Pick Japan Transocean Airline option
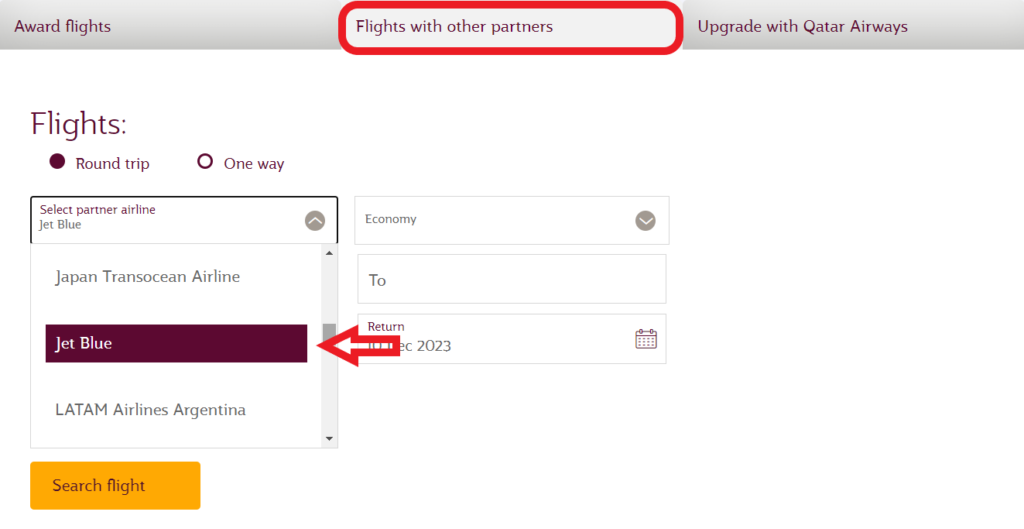Screen dimensions: 1024x529 (148, 276)
